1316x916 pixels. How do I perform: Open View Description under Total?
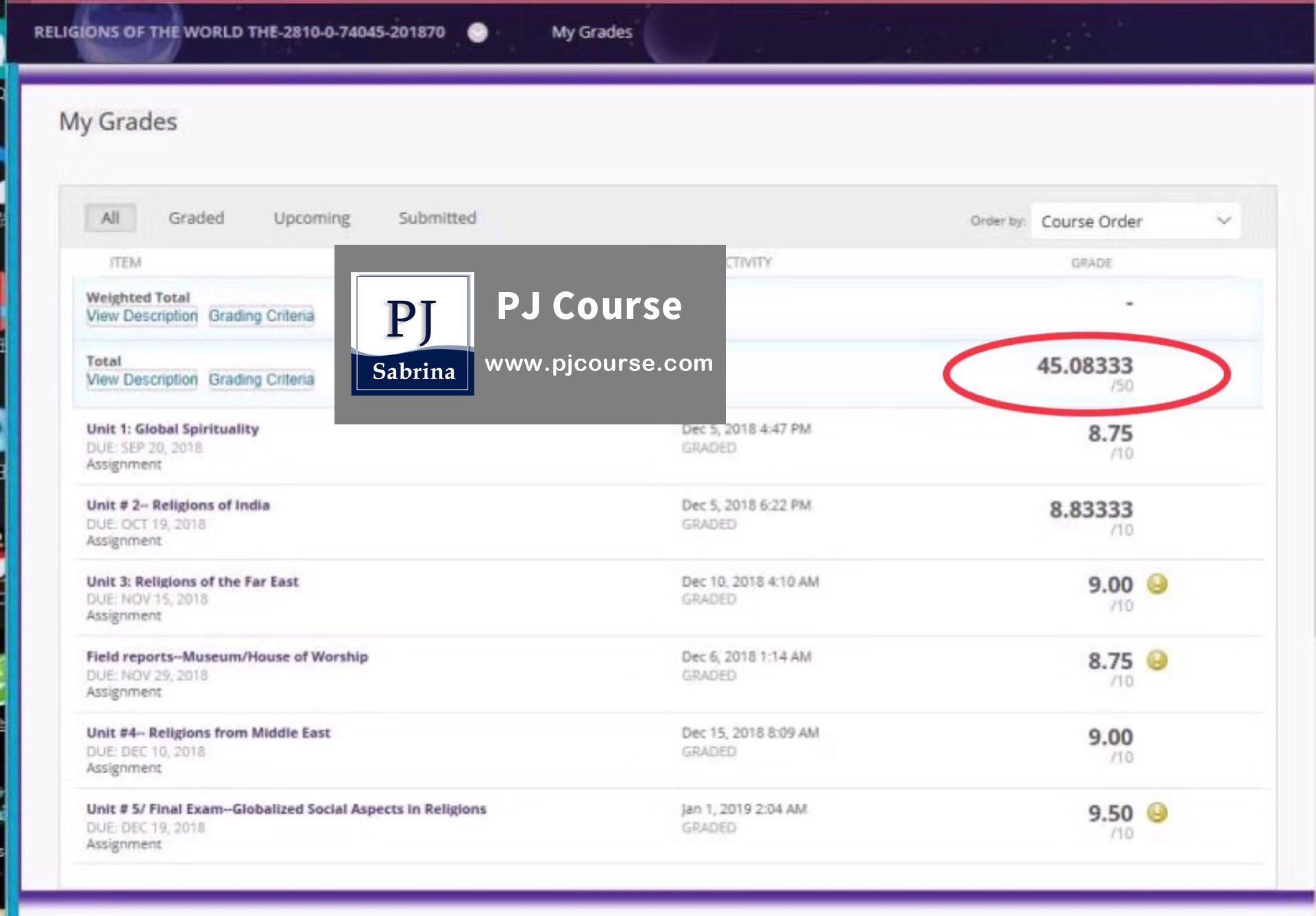[142, 380]
